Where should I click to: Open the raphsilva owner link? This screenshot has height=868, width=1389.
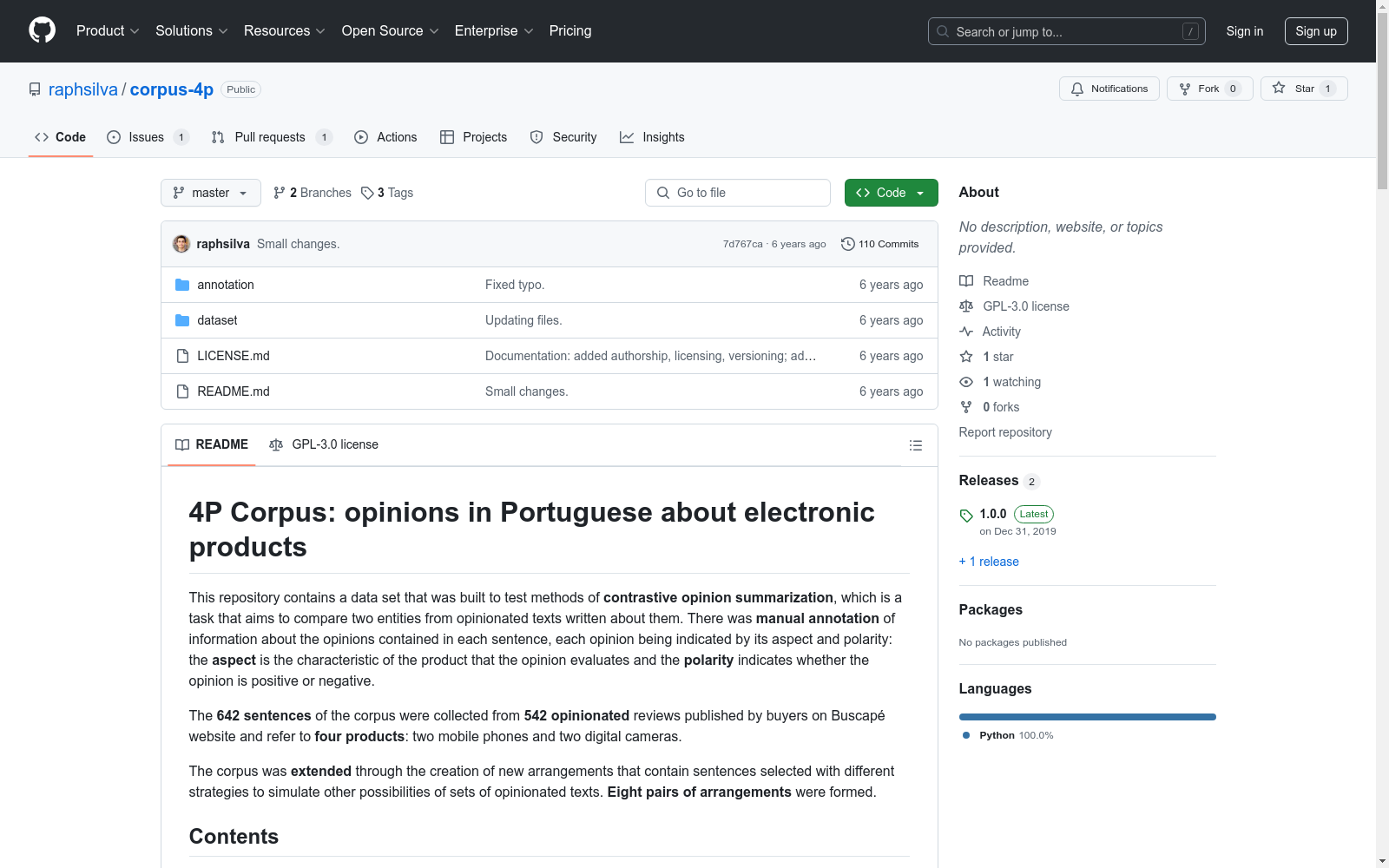[83, 89]
